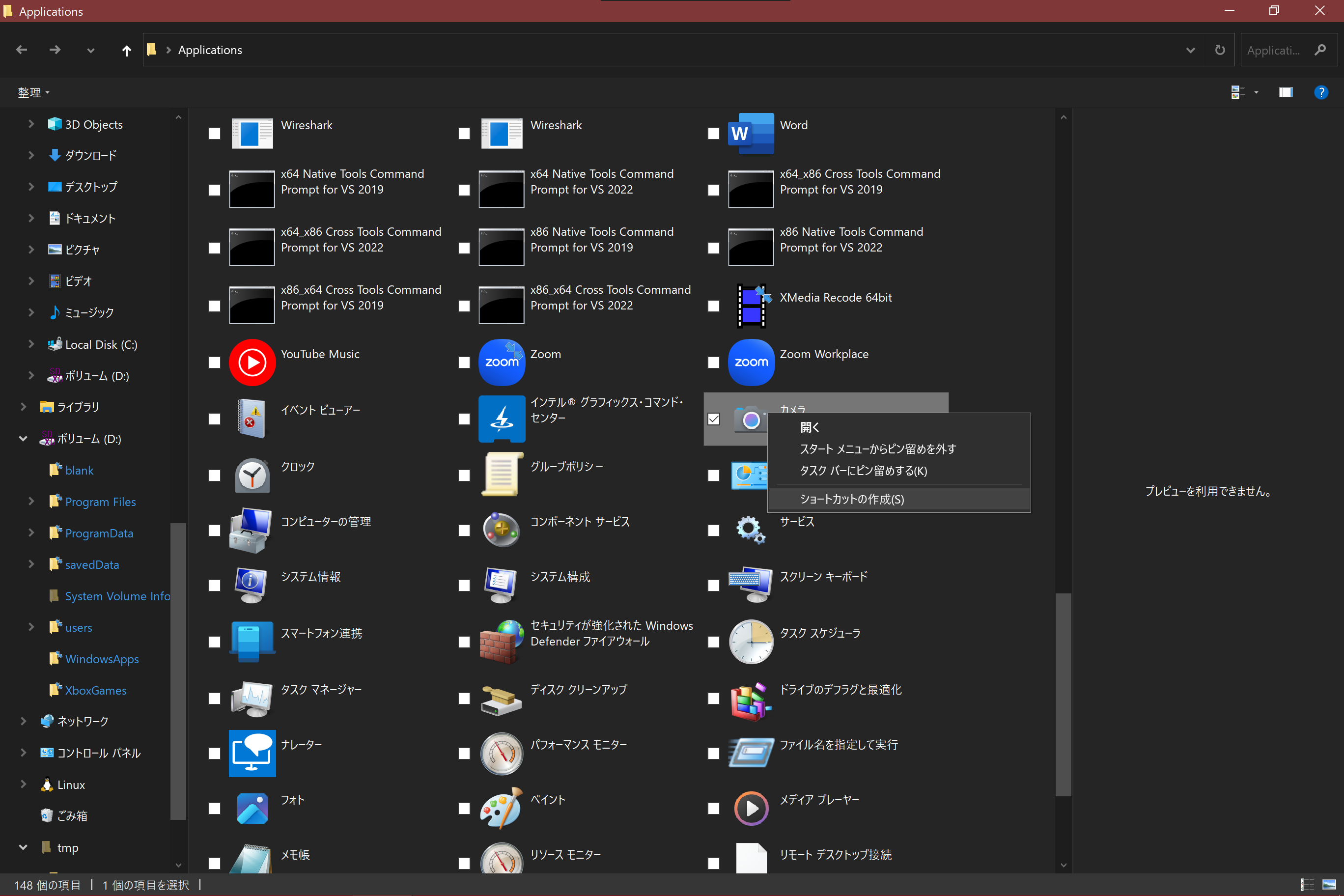This screenshot has height=896, width=1344.
Task: Choose 開く from the context menu
Action: point(809,427)
